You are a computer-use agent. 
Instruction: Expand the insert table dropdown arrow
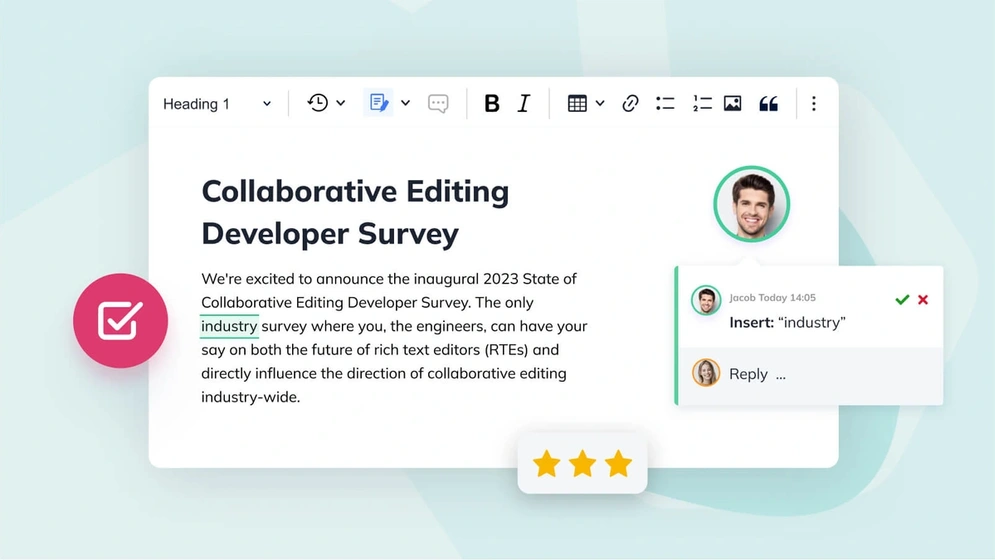point(600,103)
